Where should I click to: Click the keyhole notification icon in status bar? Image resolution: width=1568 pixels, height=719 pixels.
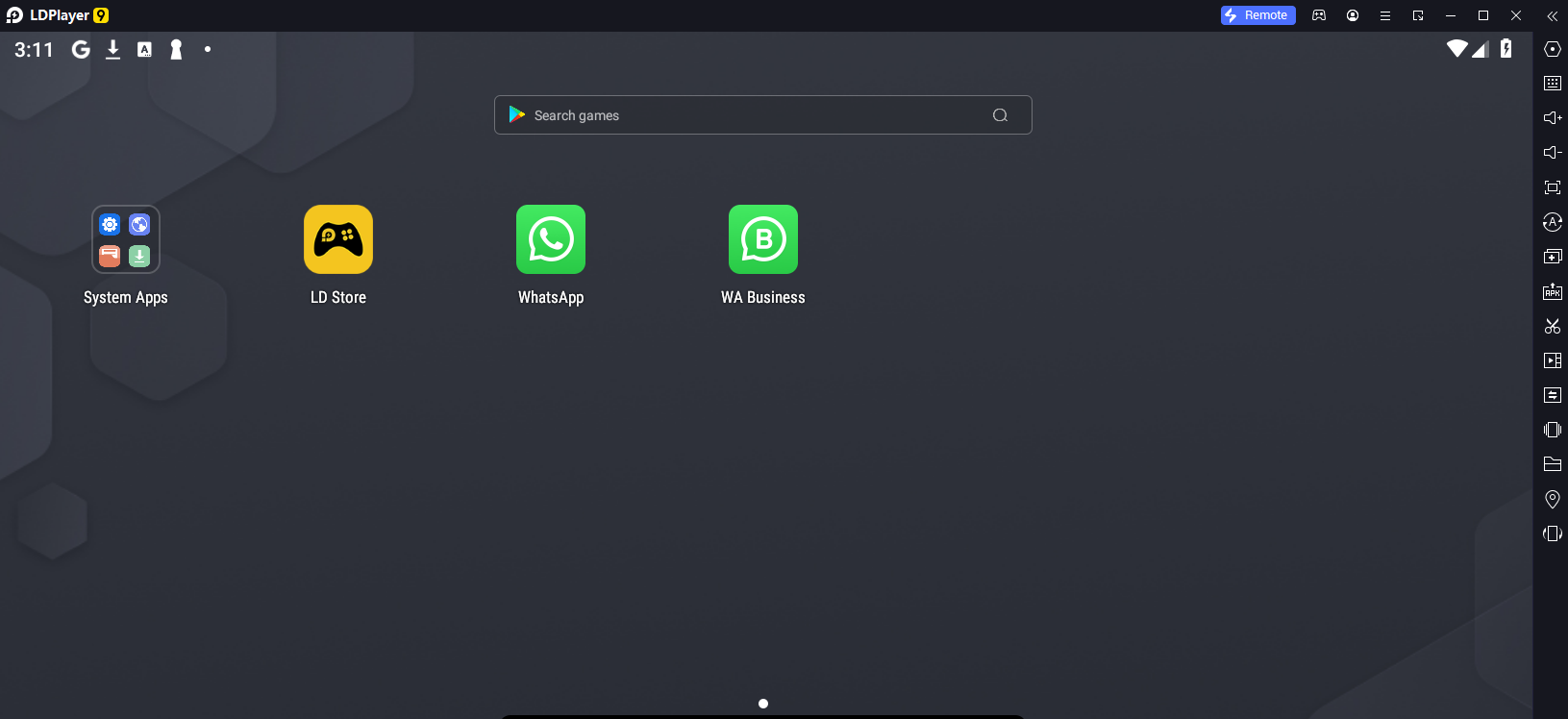176,49
